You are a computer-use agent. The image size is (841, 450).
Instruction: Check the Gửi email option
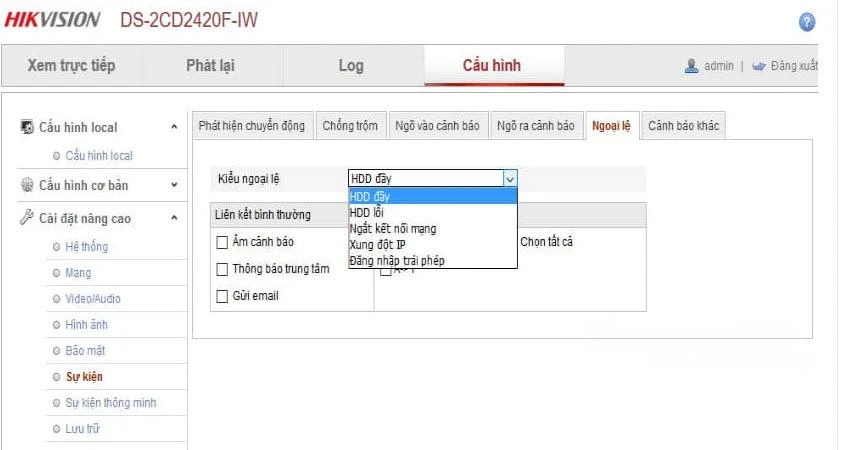(x=223, y=296)
